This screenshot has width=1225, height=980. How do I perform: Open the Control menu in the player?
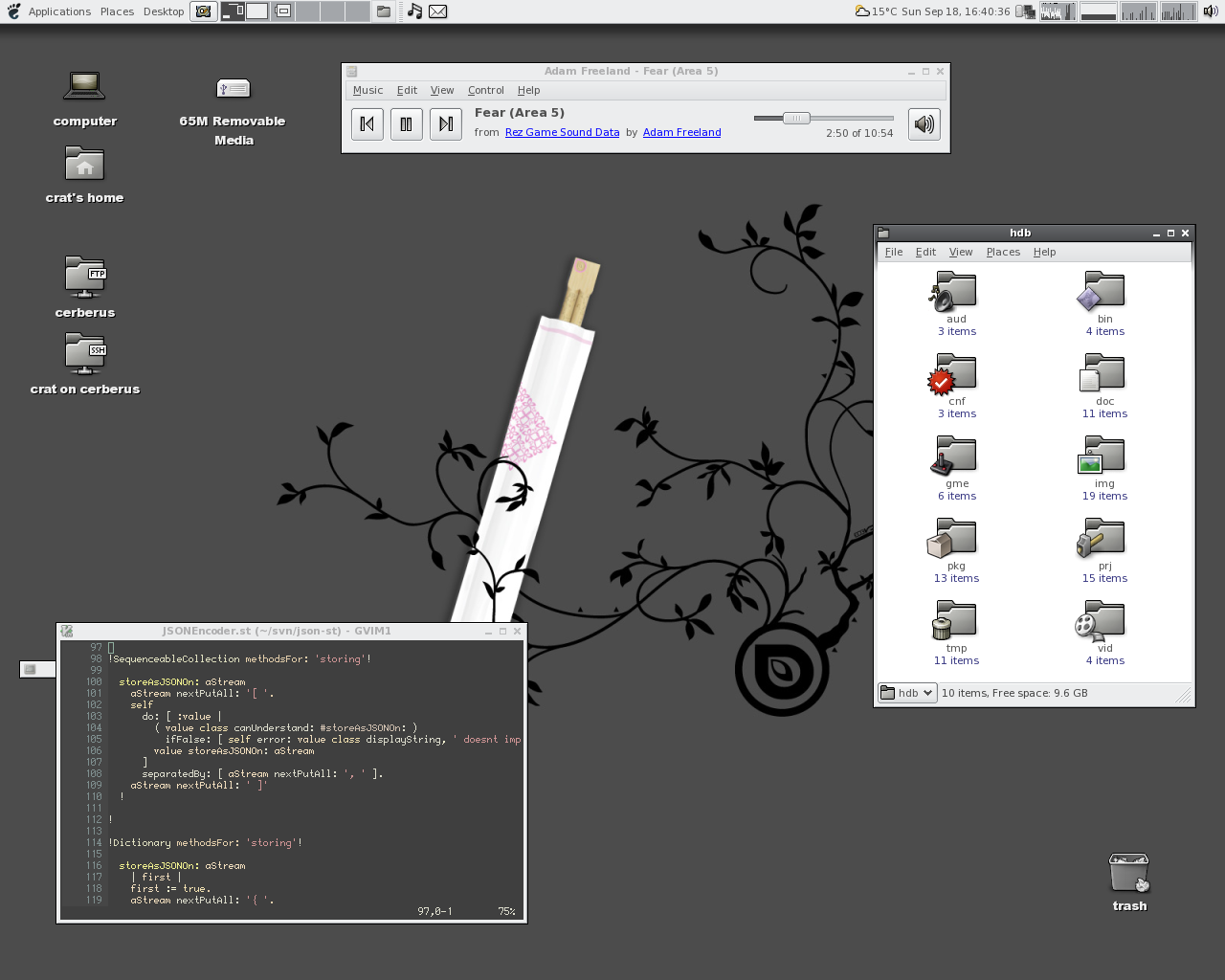(x=486, y=90)
